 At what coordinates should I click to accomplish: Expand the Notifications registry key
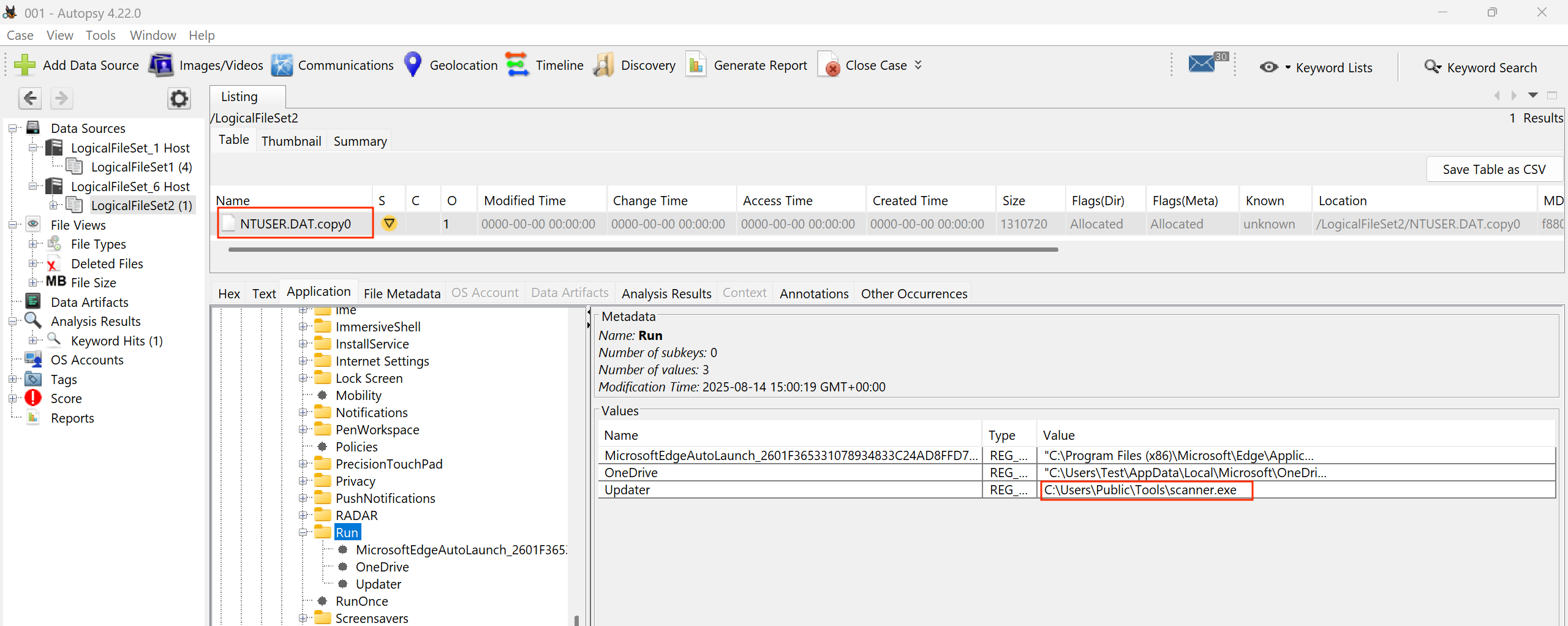303,412
